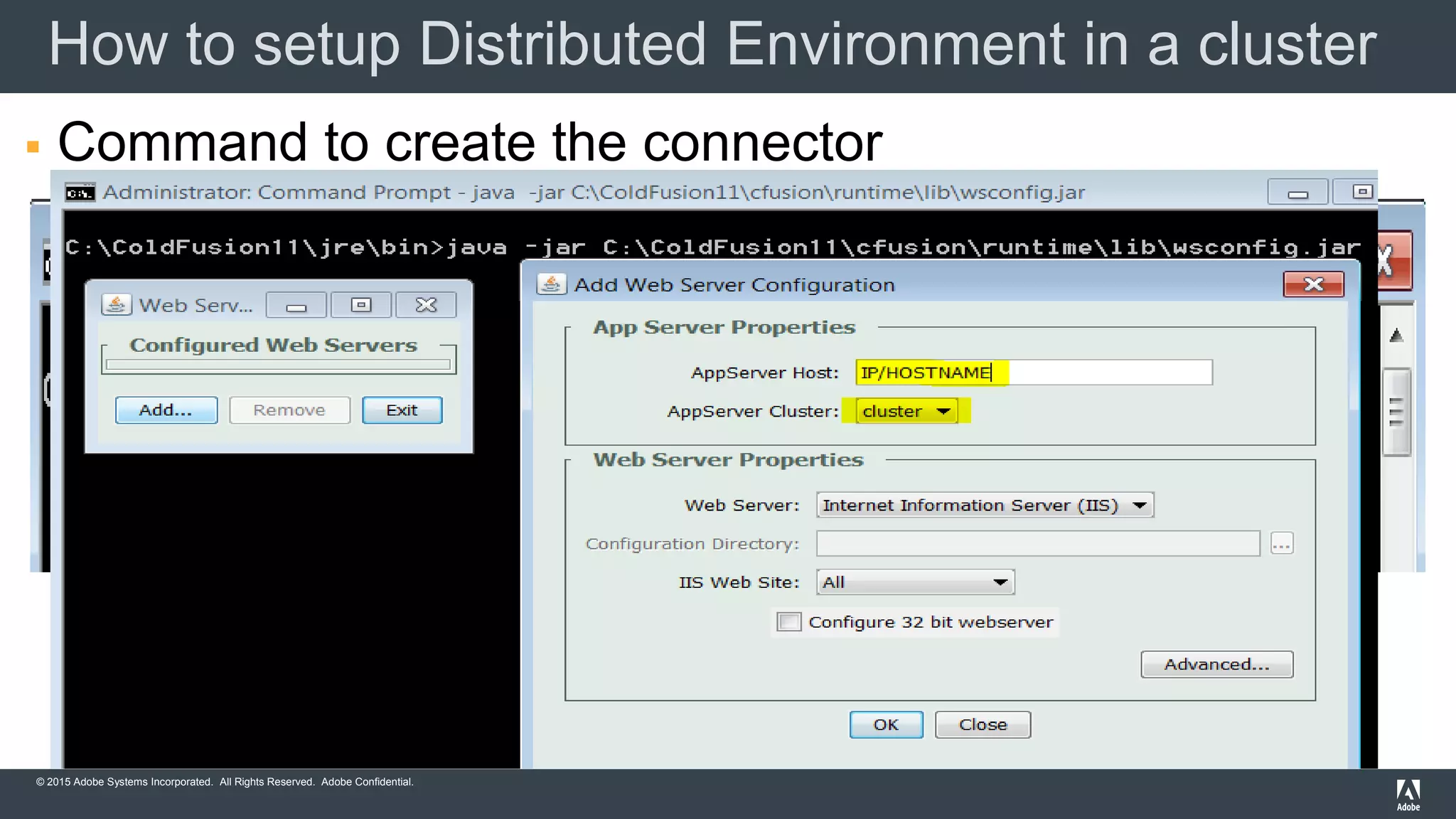
Task: Open the Web Server type dropdown
Action: [x=985, y=505]
